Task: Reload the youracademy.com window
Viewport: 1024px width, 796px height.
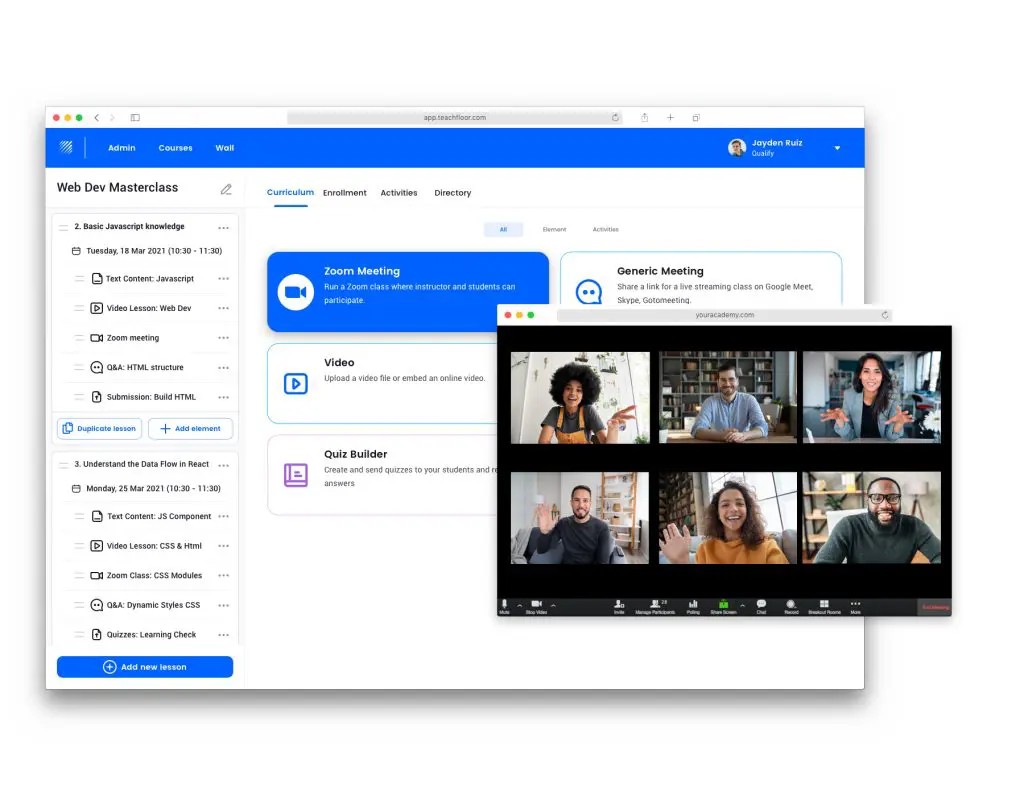Action: (x=885, y=315)
